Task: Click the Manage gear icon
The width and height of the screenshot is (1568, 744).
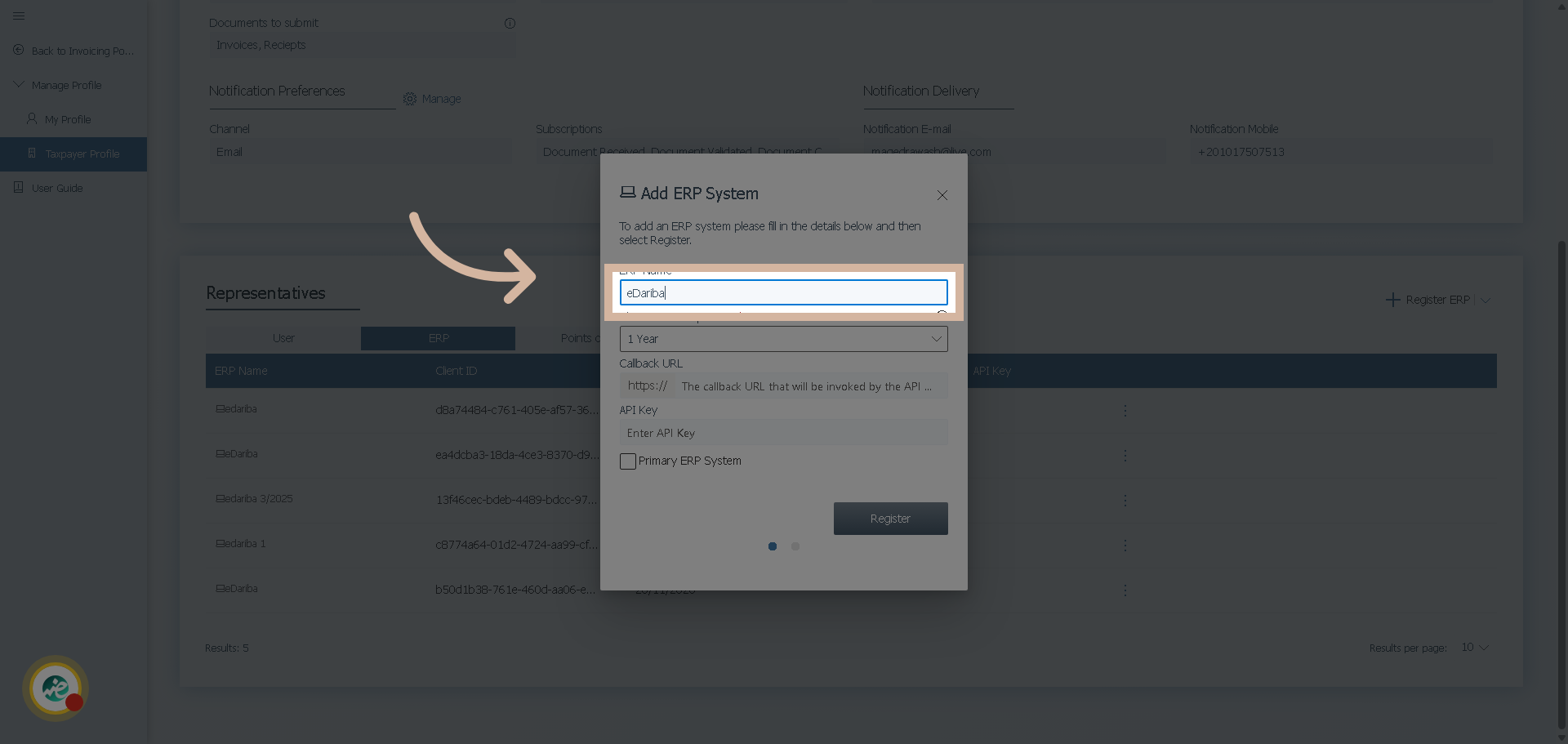Action: [410, 99]
